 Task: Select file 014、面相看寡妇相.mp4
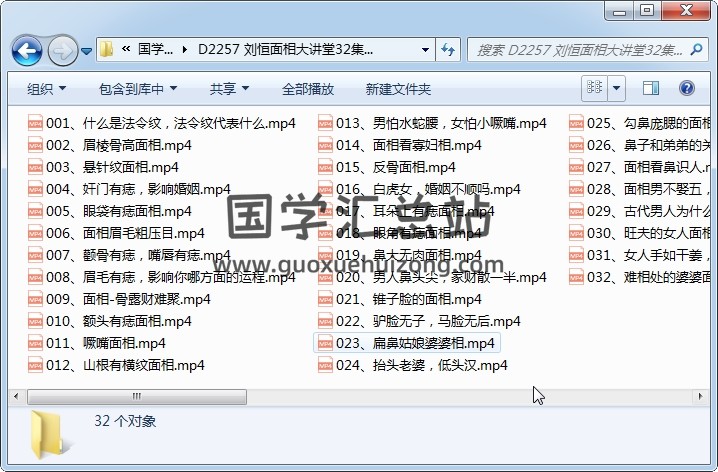[400, 145]
